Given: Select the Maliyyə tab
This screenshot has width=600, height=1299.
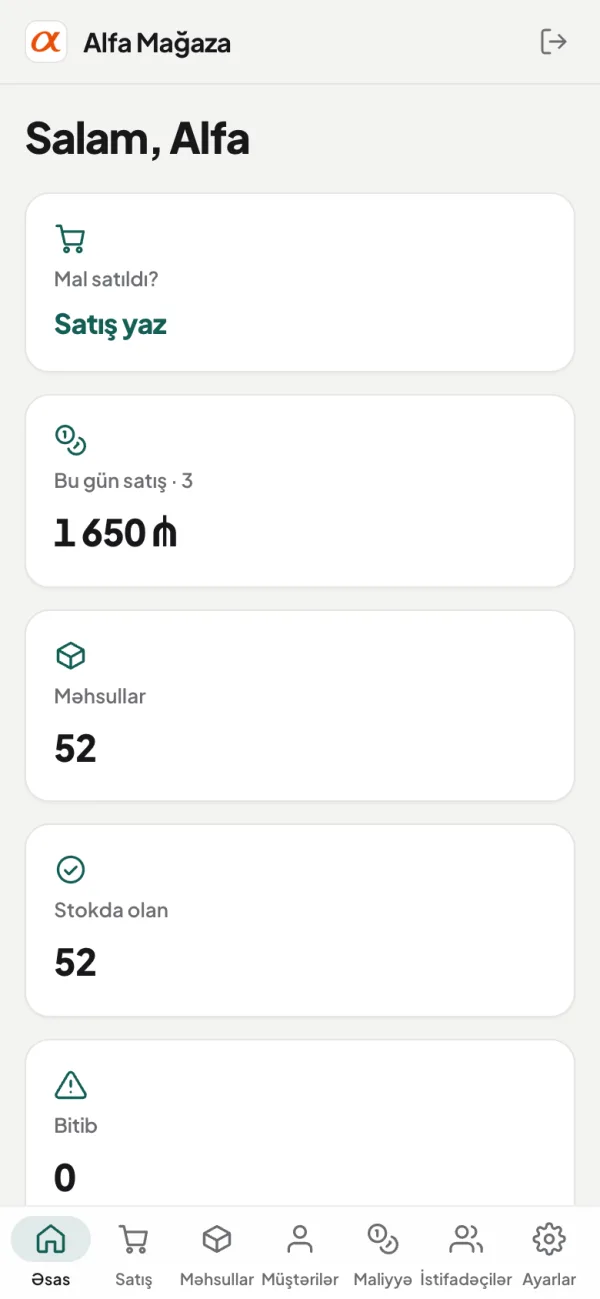Looking at the screenshot, I should coord(383,1252).
